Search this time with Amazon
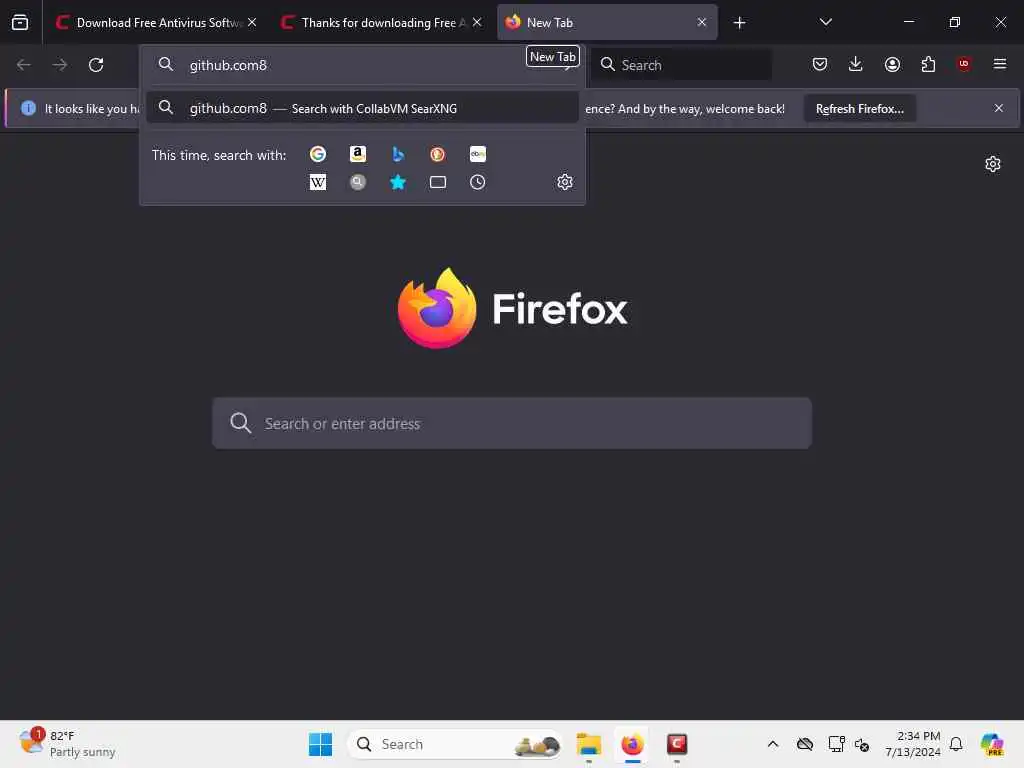The height and width of the screenshot is (768, 1024). click(358, 154)
